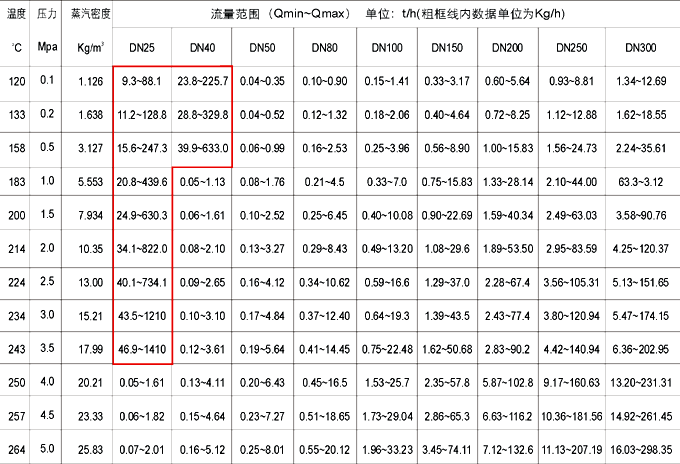Select the DN40 column header
The image size is (680, 464).
click(202, 48)
